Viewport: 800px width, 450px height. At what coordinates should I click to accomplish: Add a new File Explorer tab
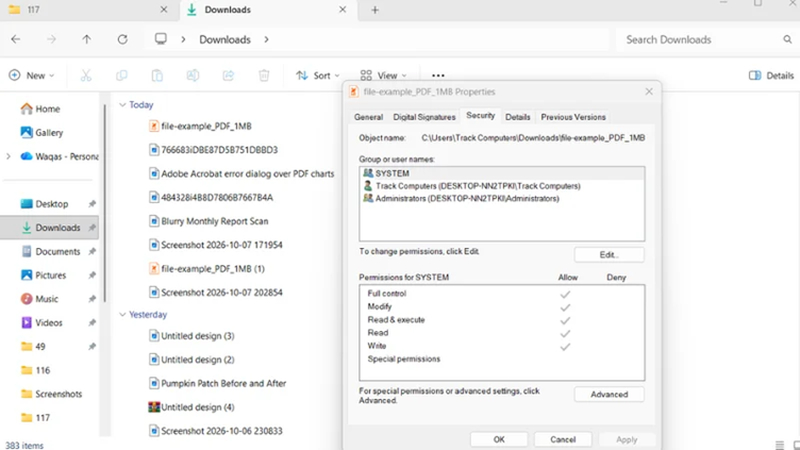point(375,10)
